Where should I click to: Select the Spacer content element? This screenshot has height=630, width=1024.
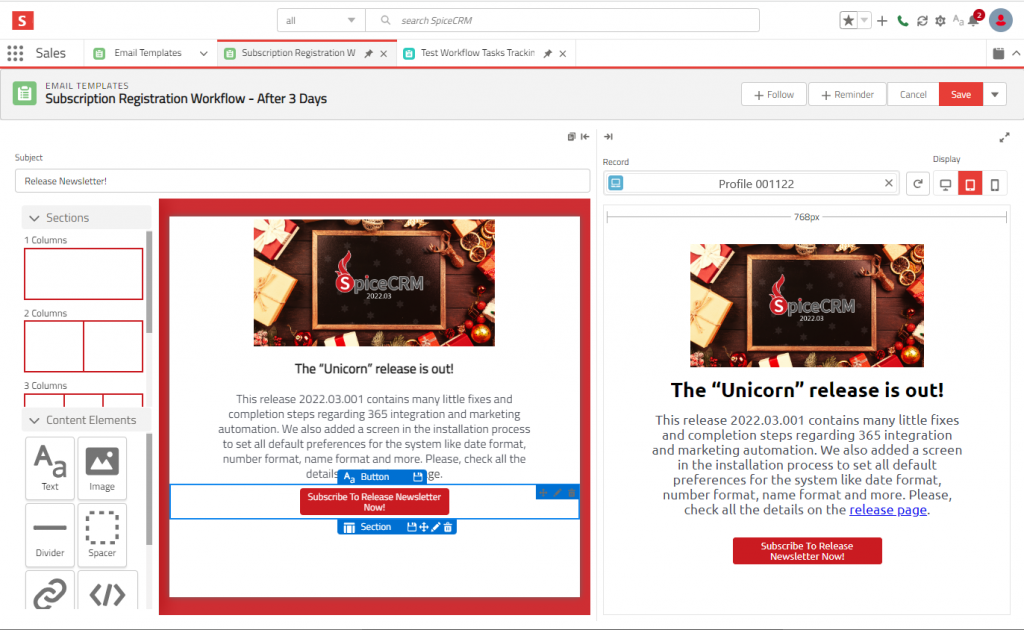click(x=102, y=535)
